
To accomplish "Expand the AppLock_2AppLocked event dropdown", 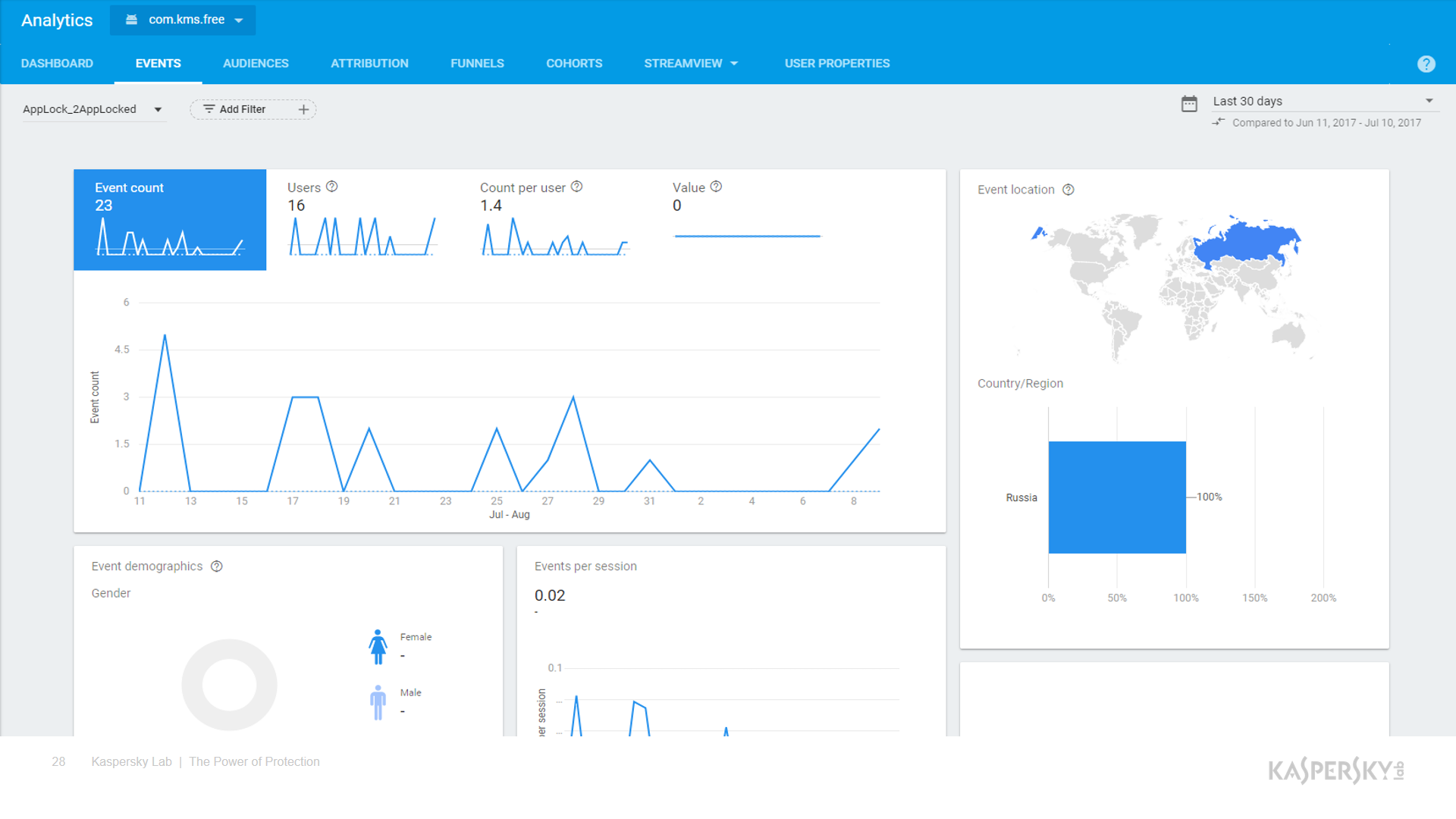I will click(x=93, y=109).
